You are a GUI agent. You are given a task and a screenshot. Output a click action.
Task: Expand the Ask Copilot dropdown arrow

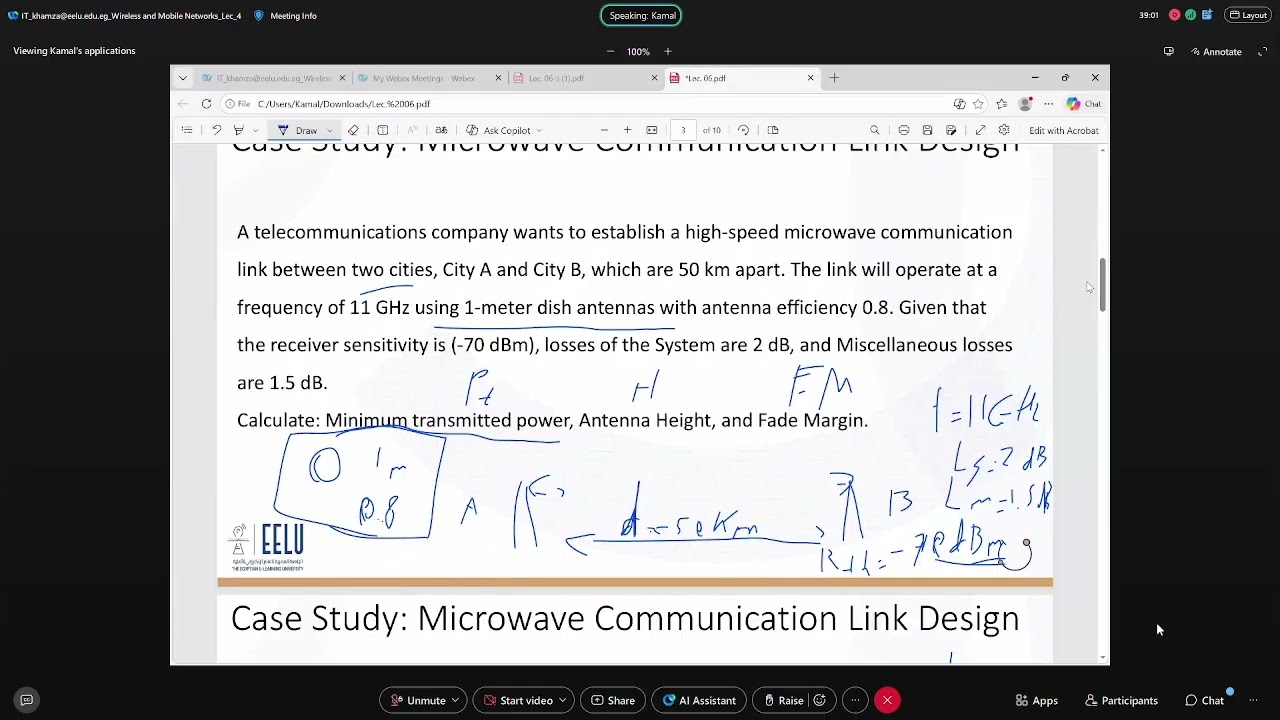click(539, 130)
